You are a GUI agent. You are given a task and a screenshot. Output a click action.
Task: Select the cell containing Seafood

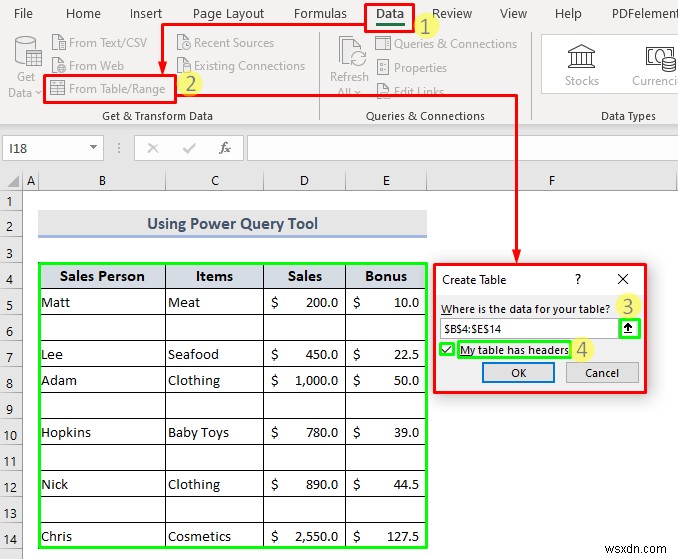[214, 354]
